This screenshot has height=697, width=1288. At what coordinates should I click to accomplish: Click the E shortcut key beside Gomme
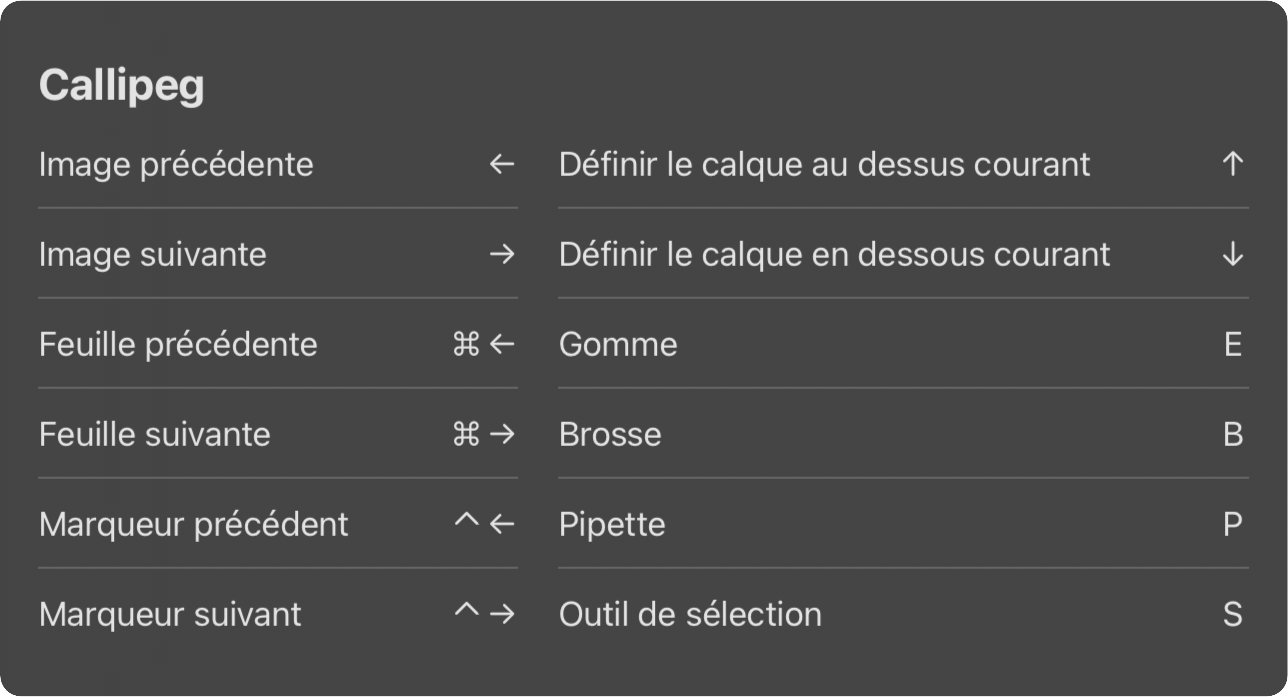[1234, 344]
